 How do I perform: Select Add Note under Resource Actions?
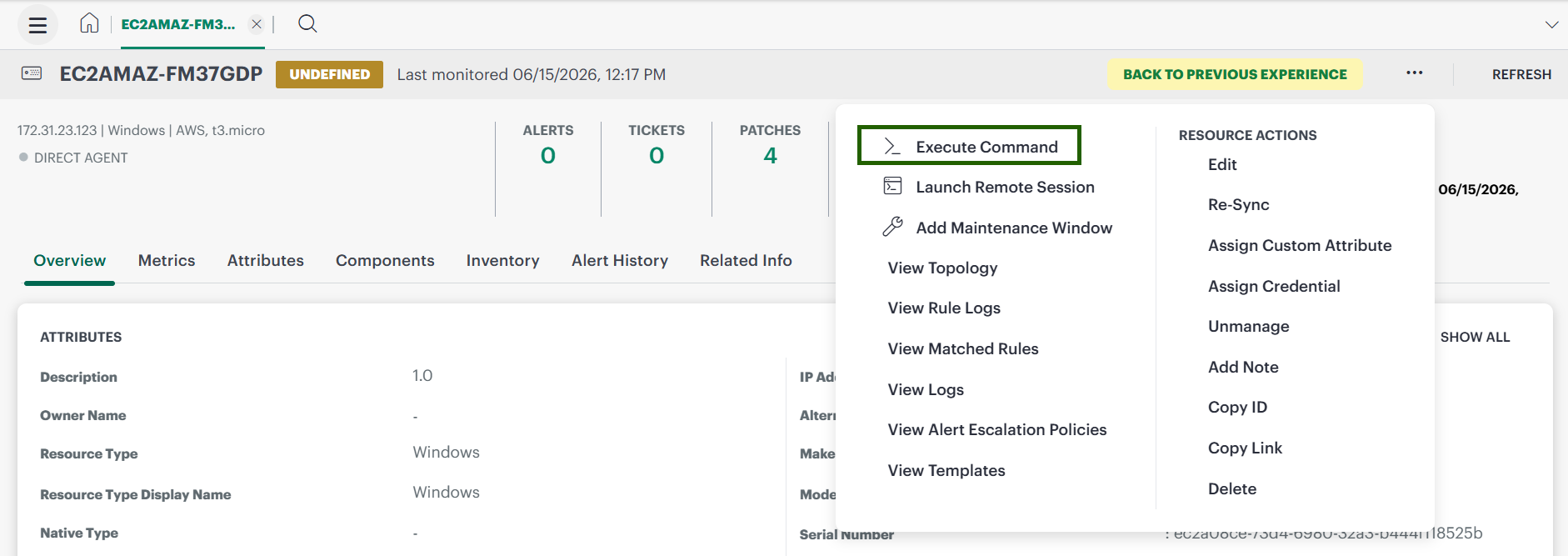click(x=1243, y=367)
